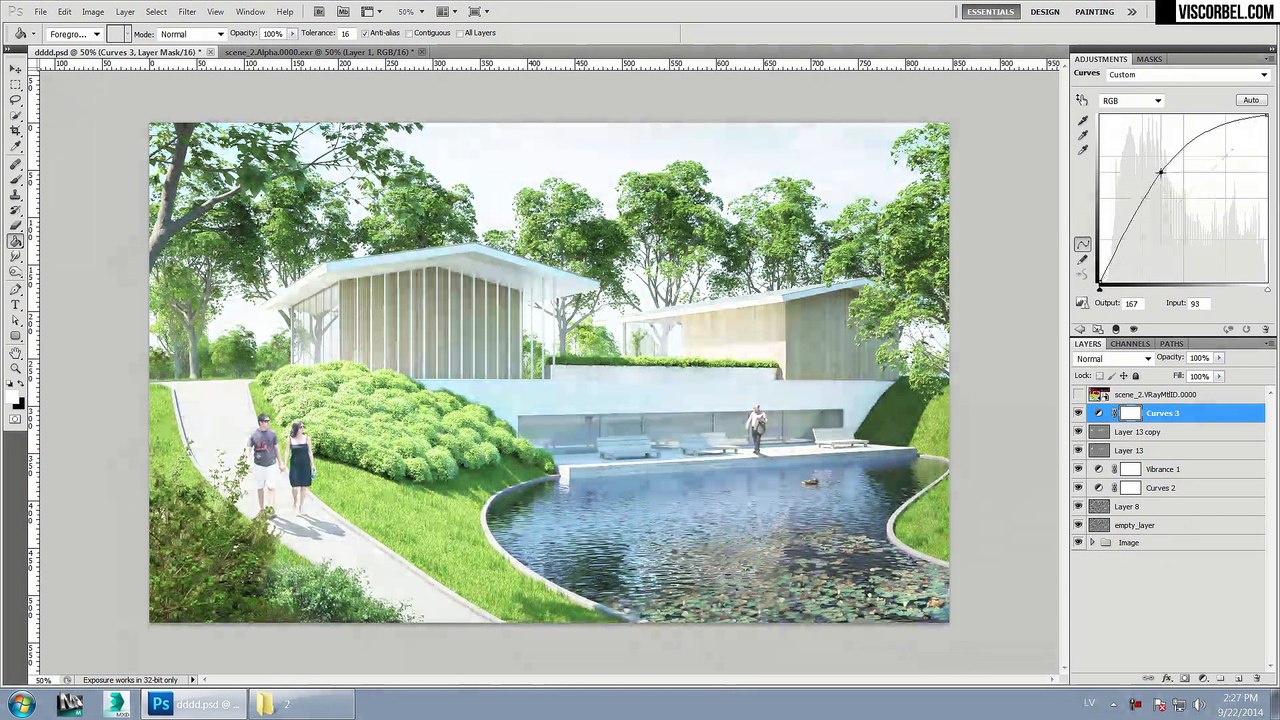This screenshot has width=1280, height=720.
Task: Open options bar Opacity dropdown arrow
Action: pyautogui.click(x=291, y=34)
